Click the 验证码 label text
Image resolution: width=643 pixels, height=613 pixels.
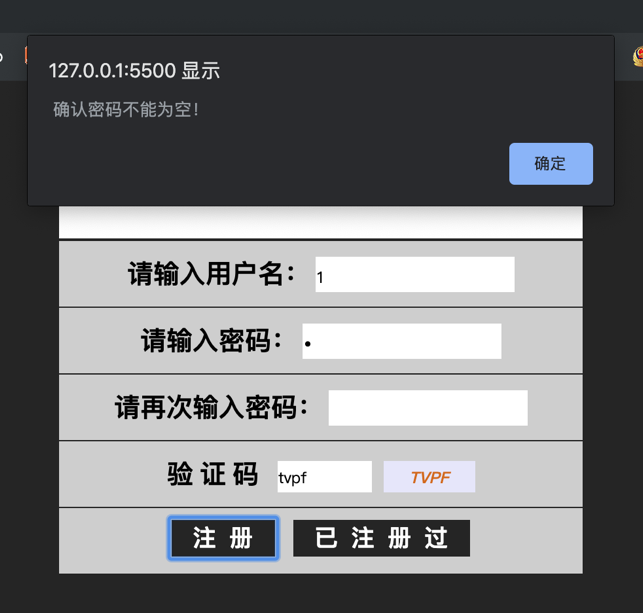point(212,474)
